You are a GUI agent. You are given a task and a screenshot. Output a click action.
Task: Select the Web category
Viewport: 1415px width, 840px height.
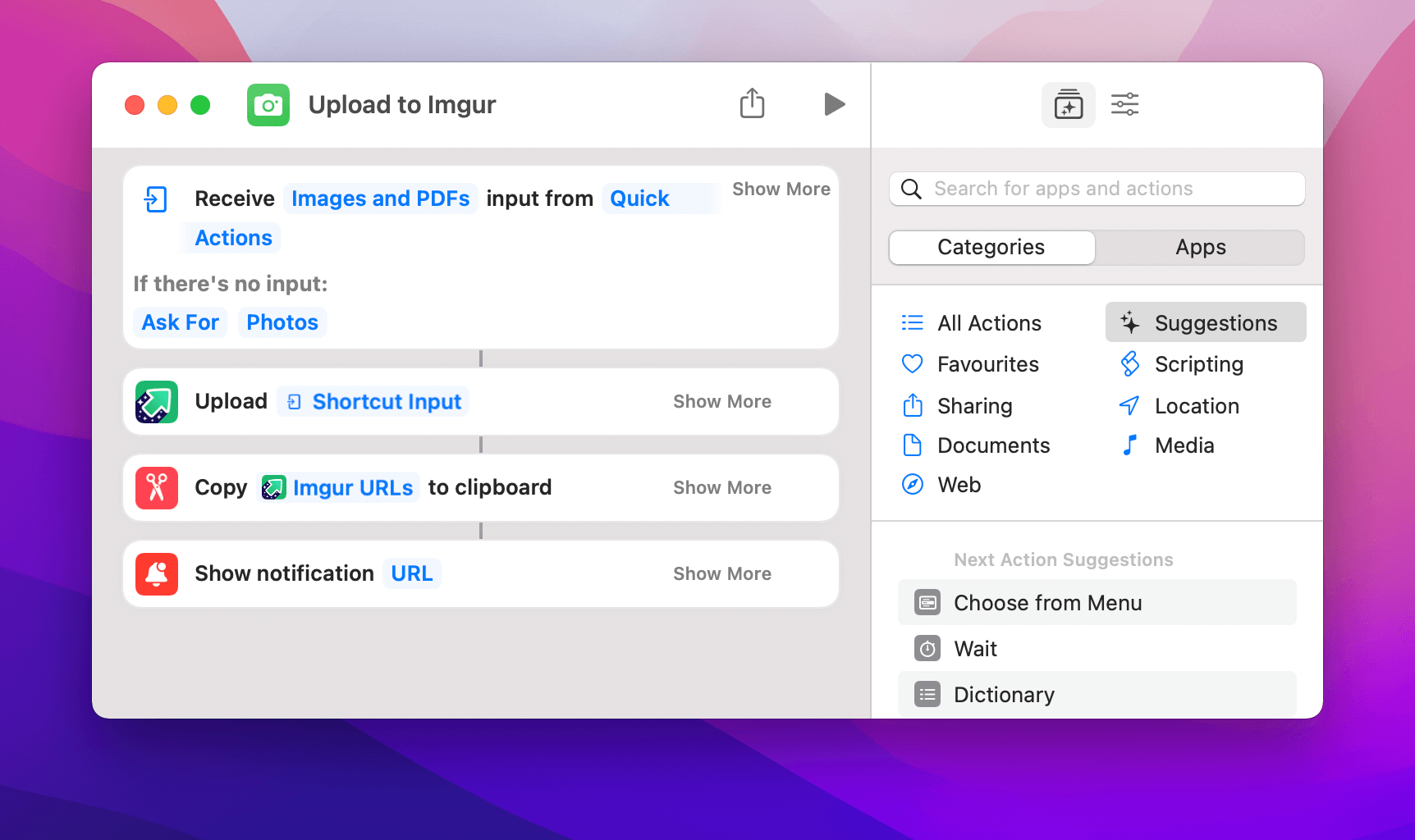pyautogui.click(x=959, y=484)
